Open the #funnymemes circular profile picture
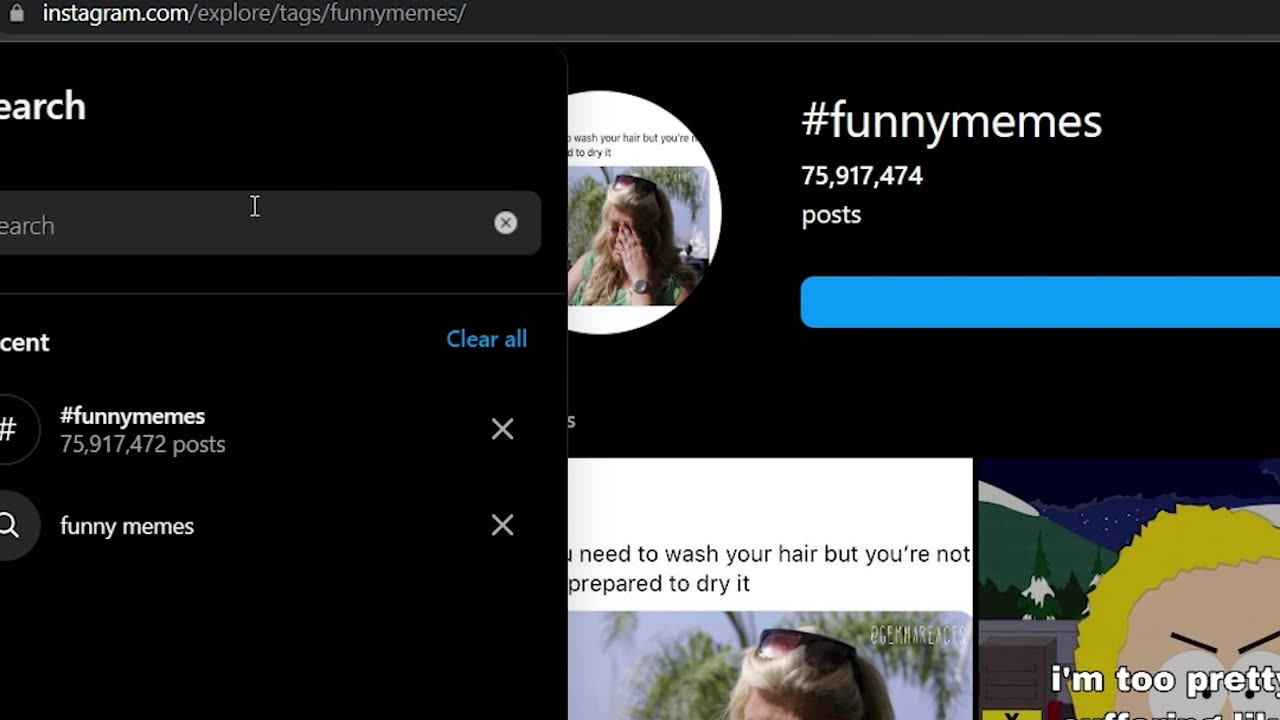The height and width of the screenshot is (720, 1280). tap(644, 212)
